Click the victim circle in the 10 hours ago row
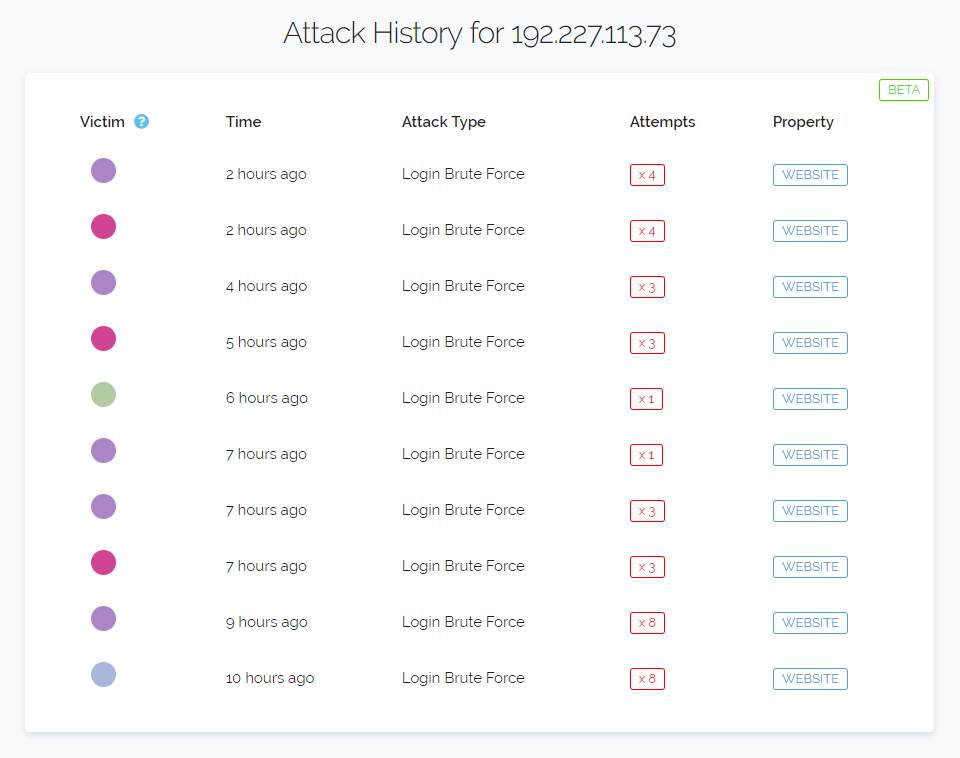Image resolution: width=960 pixels, height=758 pixels. coord(103,675)
